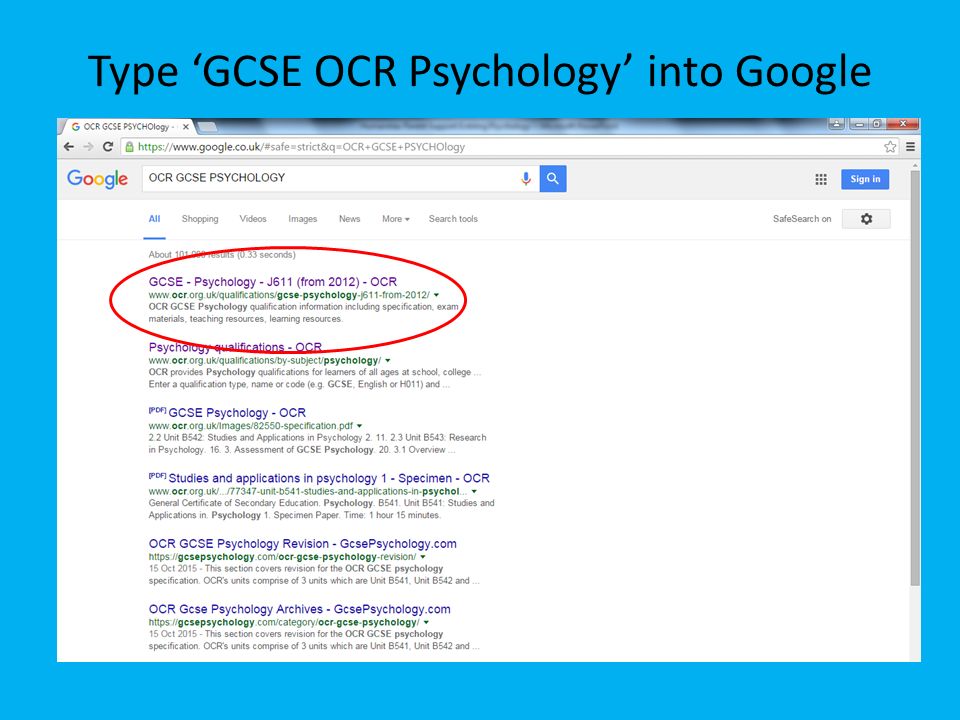Click the Chrome user profile button in title bar
Image resolution: width=960 pixels, height=720 pixels.
point(836,124)
